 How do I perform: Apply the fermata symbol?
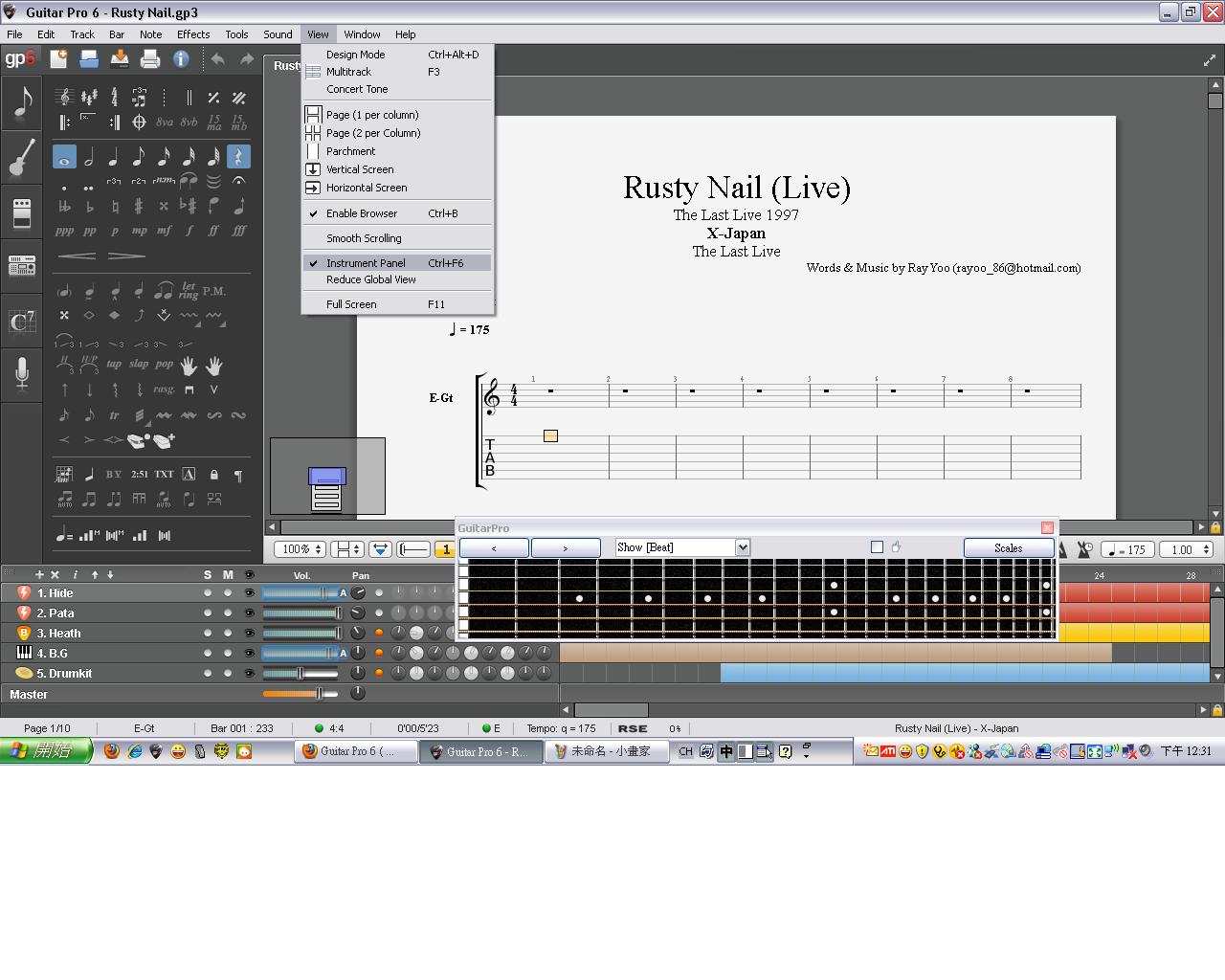[238, 181]
